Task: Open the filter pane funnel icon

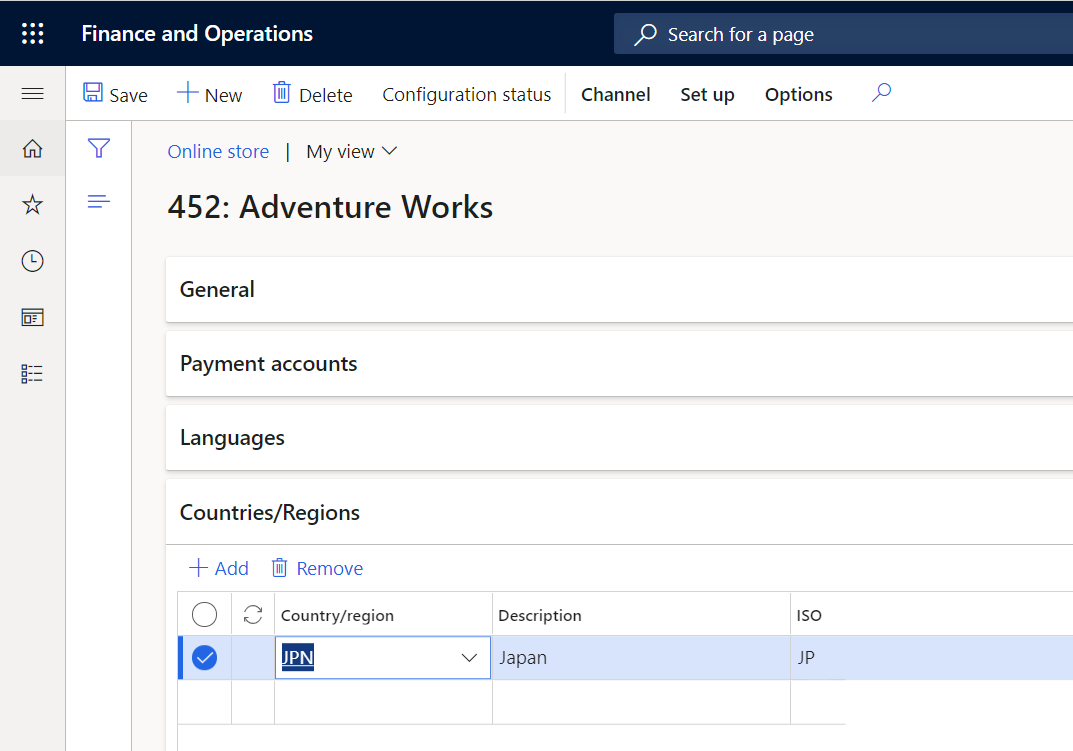Action: 98,147
